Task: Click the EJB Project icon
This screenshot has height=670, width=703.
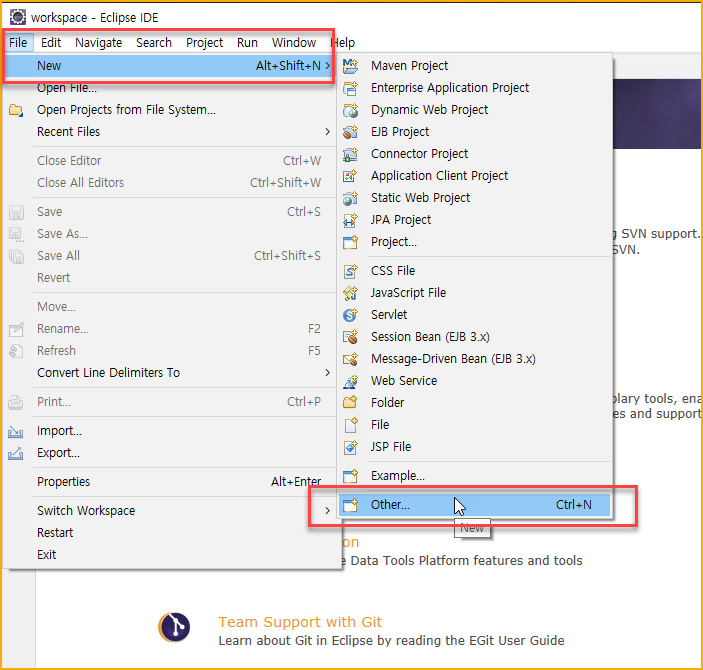Action: tap(350, 132)
